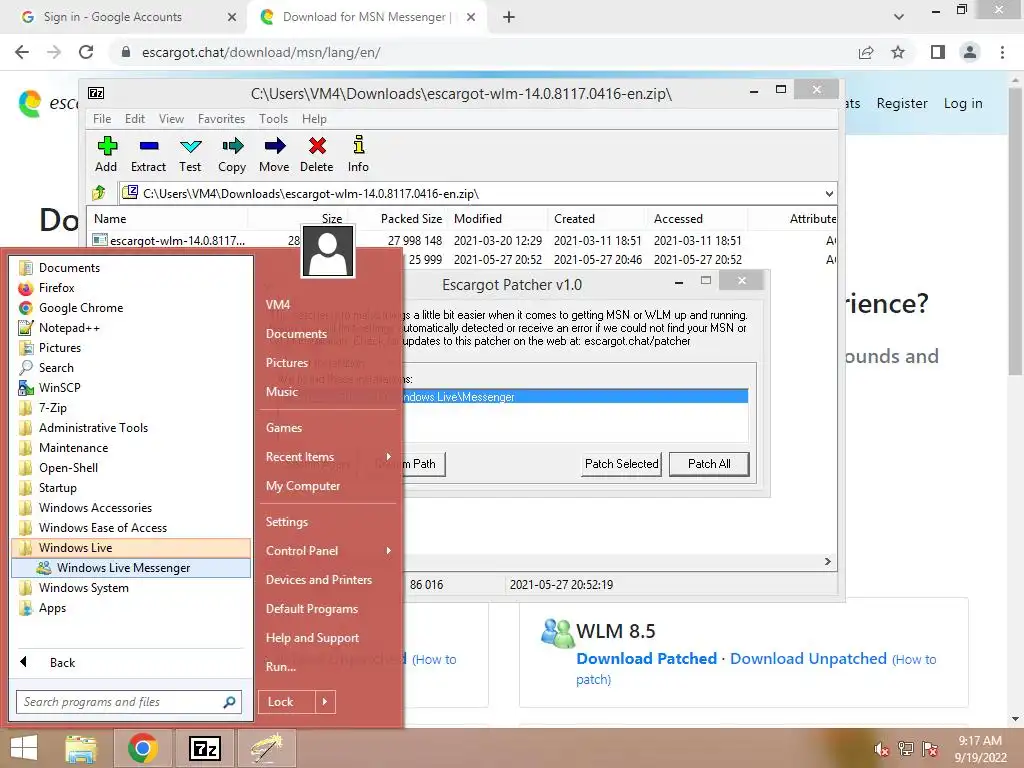This screenshot has width=1024, height=768.
Task: Go Back in Start menu programs
Action: 63,663
